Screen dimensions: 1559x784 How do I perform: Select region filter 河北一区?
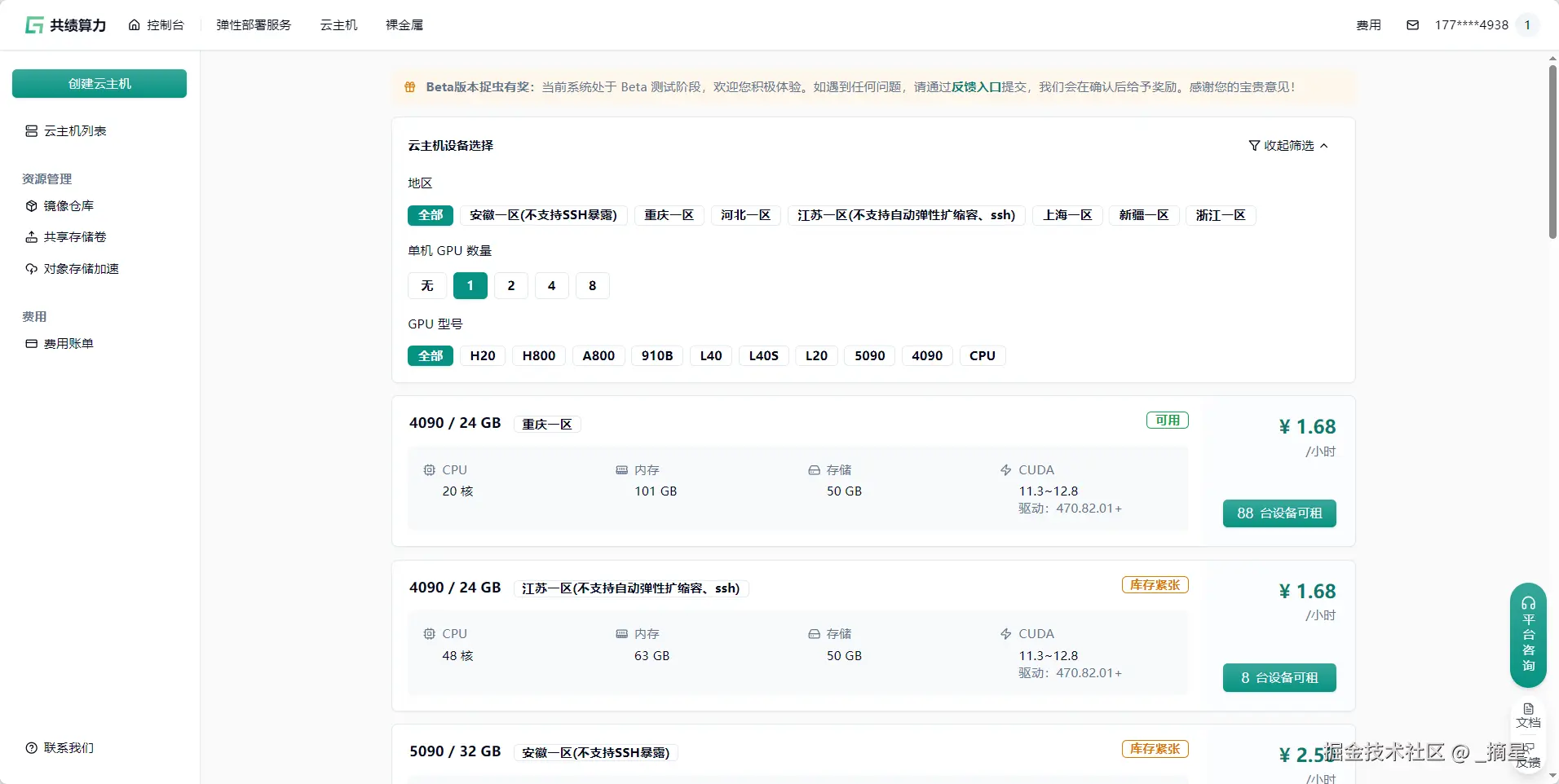(746, 215)
